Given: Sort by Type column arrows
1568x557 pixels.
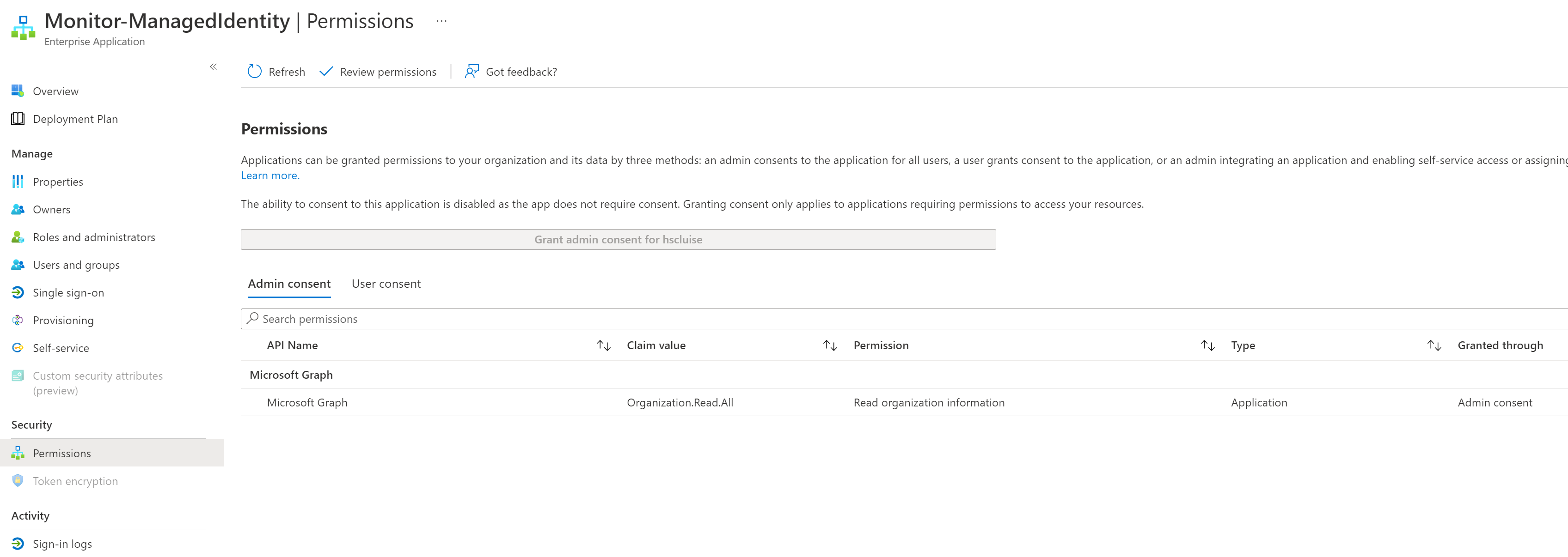Looking at the screenshot, I should click(1434, 345).
